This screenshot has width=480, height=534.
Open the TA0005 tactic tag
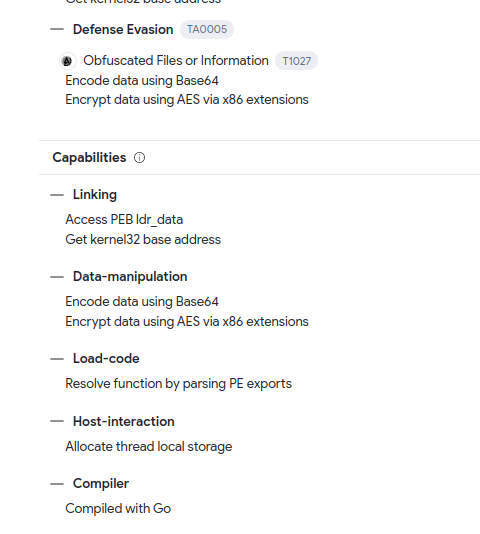coord(207,29)
